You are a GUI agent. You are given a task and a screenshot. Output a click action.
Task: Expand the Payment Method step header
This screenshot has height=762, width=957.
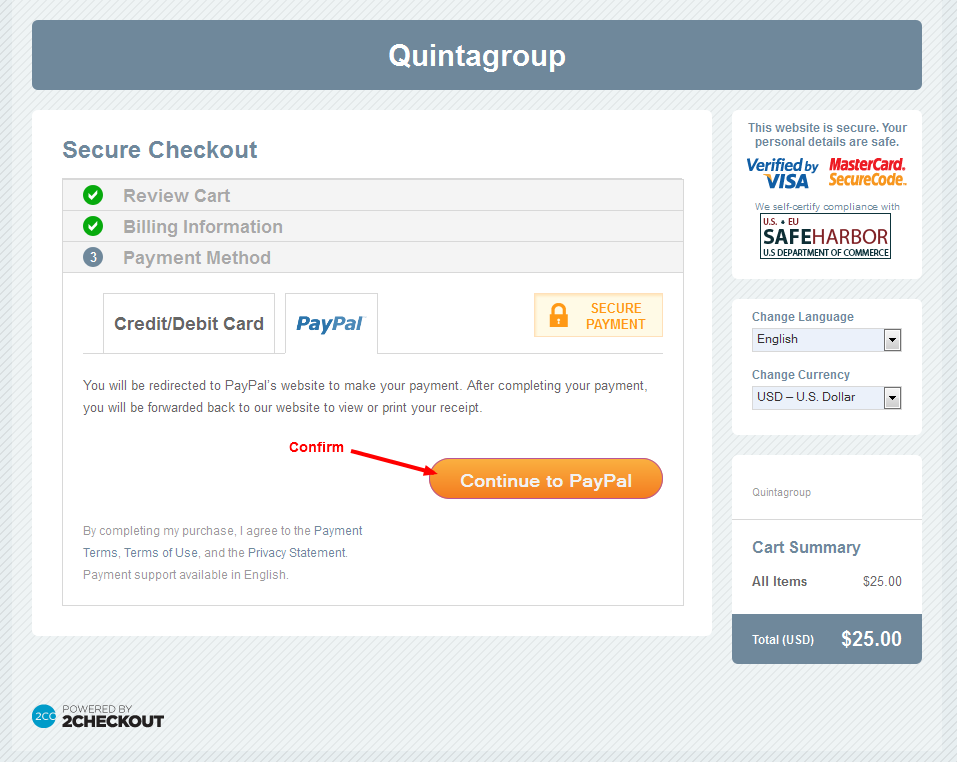[197, 258]
